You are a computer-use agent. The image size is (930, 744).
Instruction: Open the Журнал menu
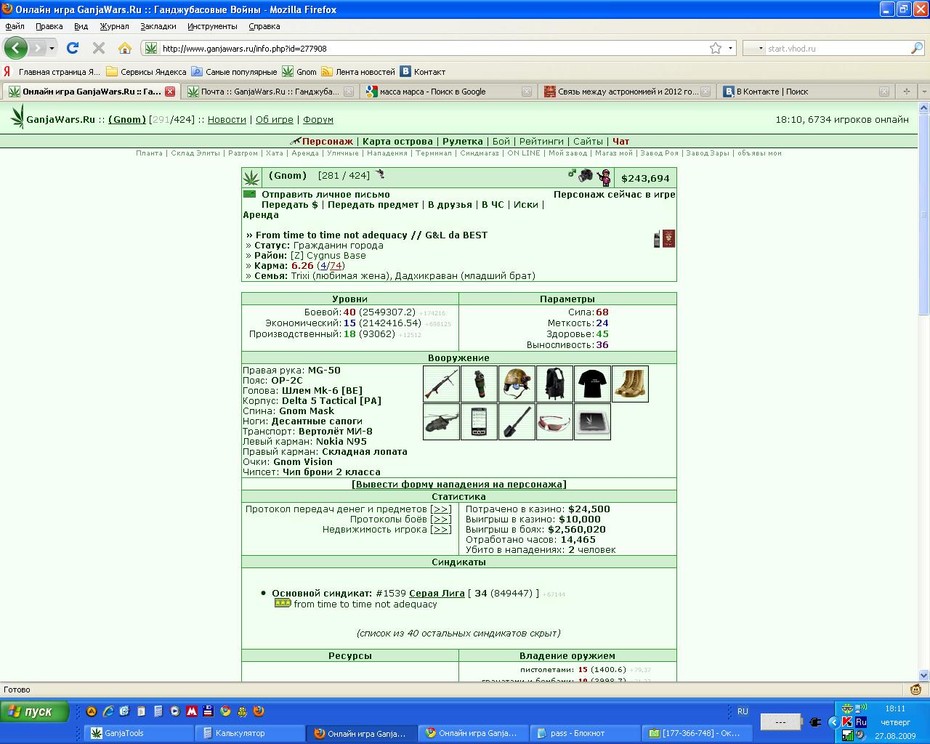pos(114,26)
